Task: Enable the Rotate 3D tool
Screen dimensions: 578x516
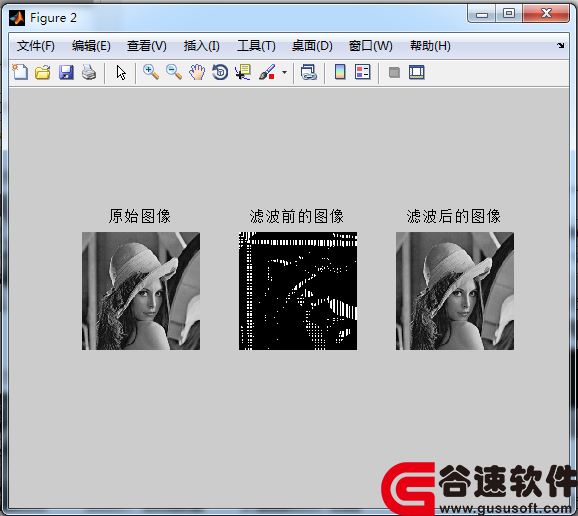Action: point(220,72)
